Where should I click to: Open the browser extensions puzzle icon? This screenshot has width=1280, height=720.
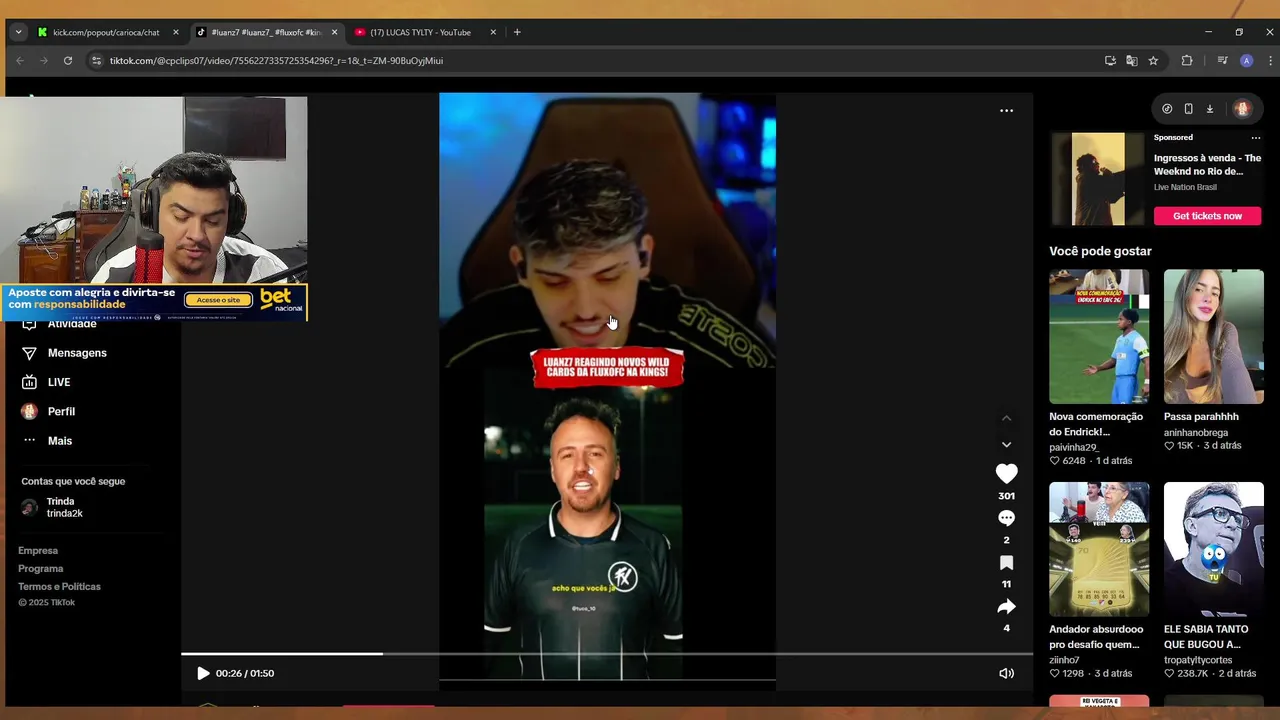[1187, 60]
